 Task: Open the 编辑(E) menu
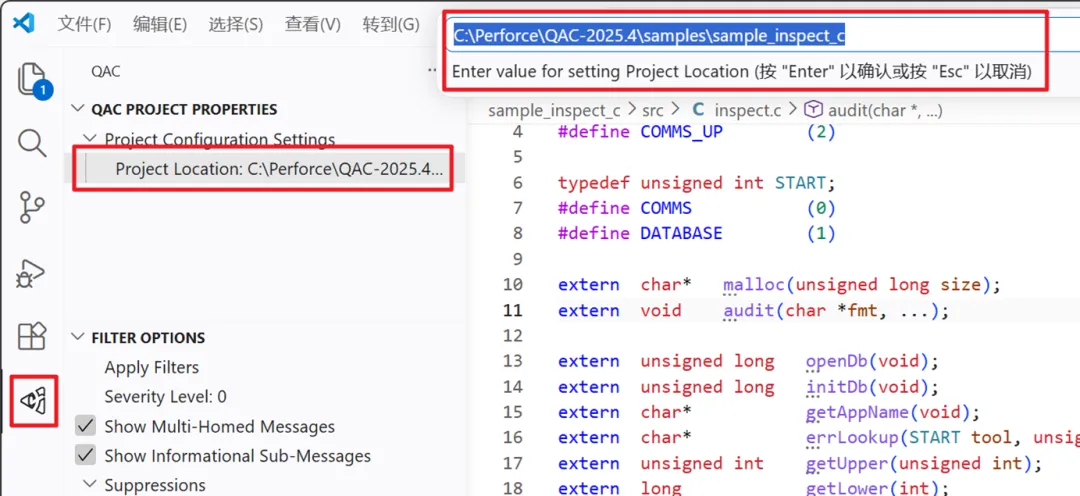160,24
